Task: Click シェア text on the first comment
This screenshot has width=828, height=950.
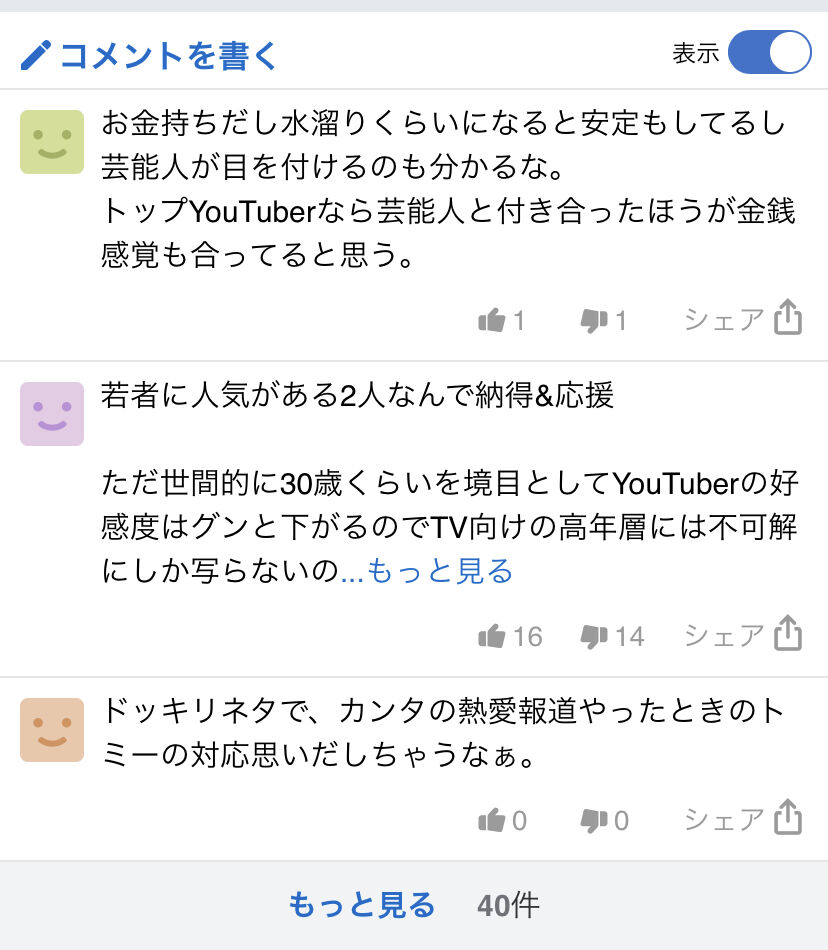Action: coord(724,320)
